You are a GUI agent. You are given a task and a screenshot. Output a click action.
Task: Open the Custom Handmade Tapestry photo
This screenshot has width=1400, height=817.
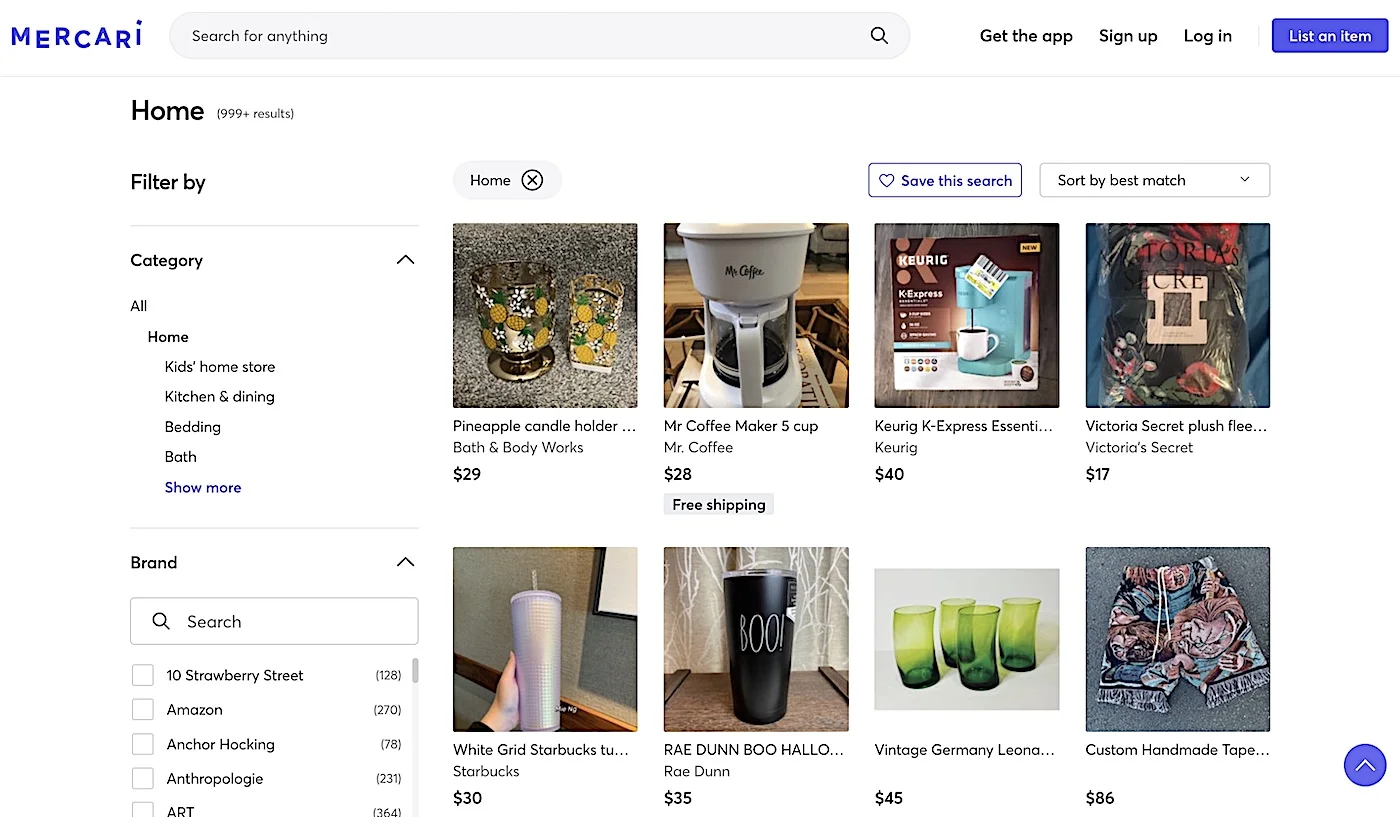coord(1178,639)
